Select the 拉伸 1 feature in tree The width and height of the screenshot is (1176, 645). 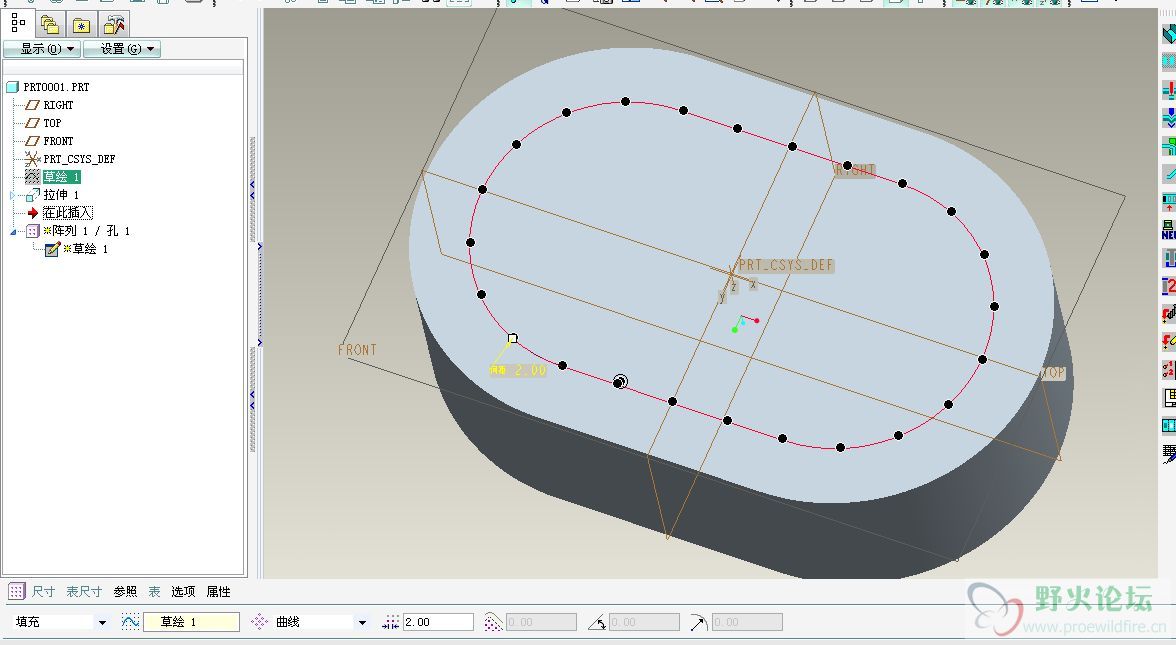pos(61,195)
